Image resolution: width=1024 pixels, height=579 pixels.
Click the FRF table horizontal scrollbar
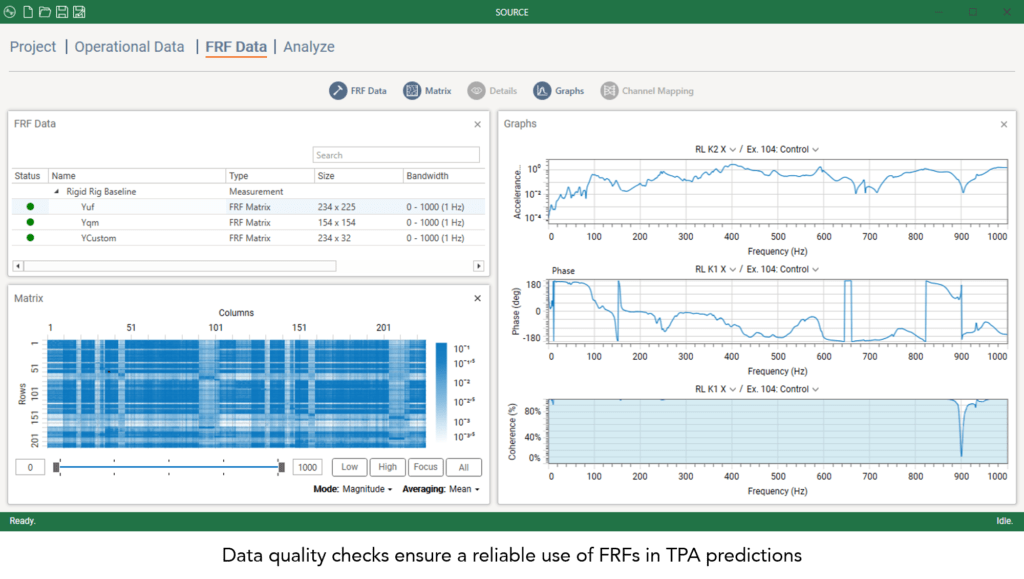(x=180, y=266)
